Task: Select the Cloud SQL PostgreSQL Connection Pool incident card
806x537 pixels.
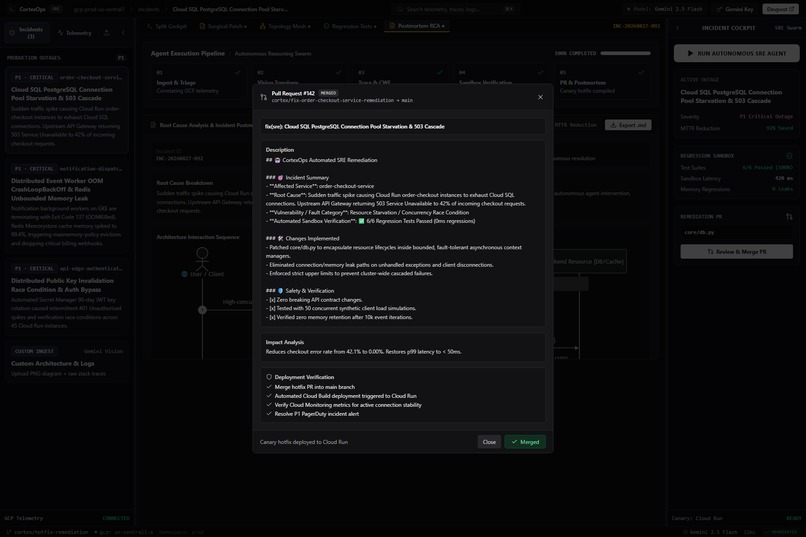Action: coord(66,110)
